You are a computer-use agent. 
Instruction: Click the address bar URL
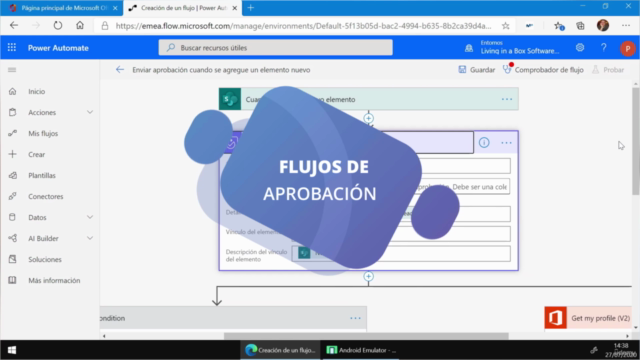(x=303, y=26)
